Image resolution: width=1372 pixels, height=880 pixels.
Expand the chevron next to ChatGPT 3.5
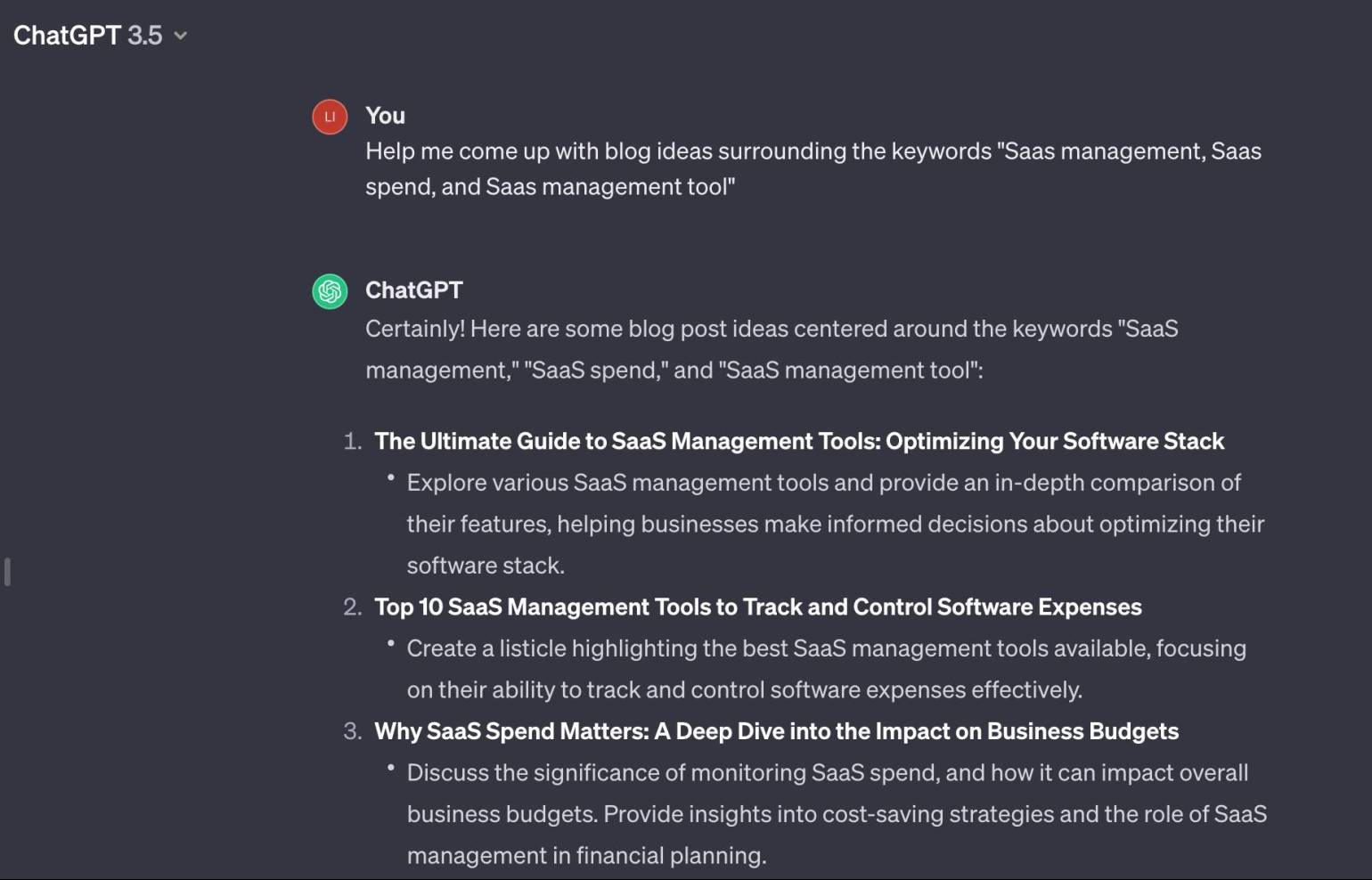[181, 37]
